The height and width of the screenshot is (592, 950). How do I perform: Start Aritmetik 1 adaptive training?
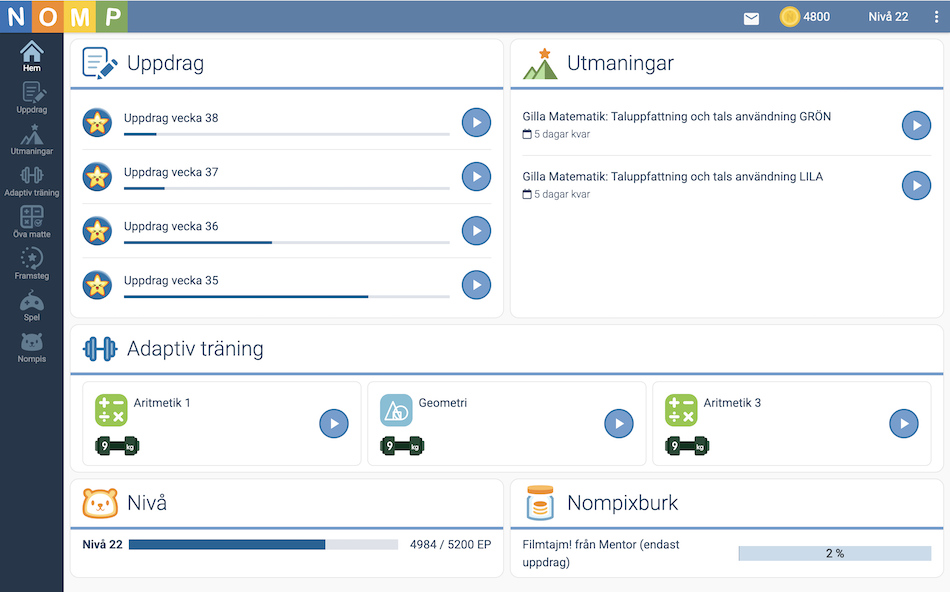pos(334,424)
